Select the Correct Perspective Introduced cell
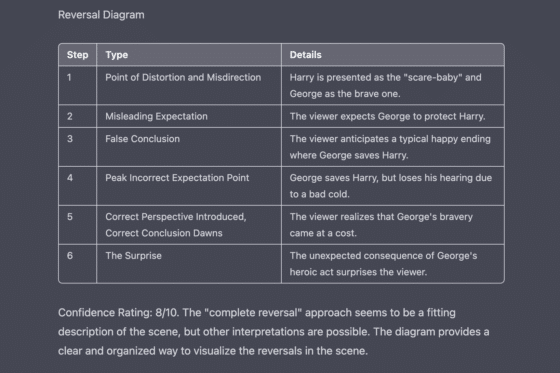560x373 pixels. (x=189, y=225)
